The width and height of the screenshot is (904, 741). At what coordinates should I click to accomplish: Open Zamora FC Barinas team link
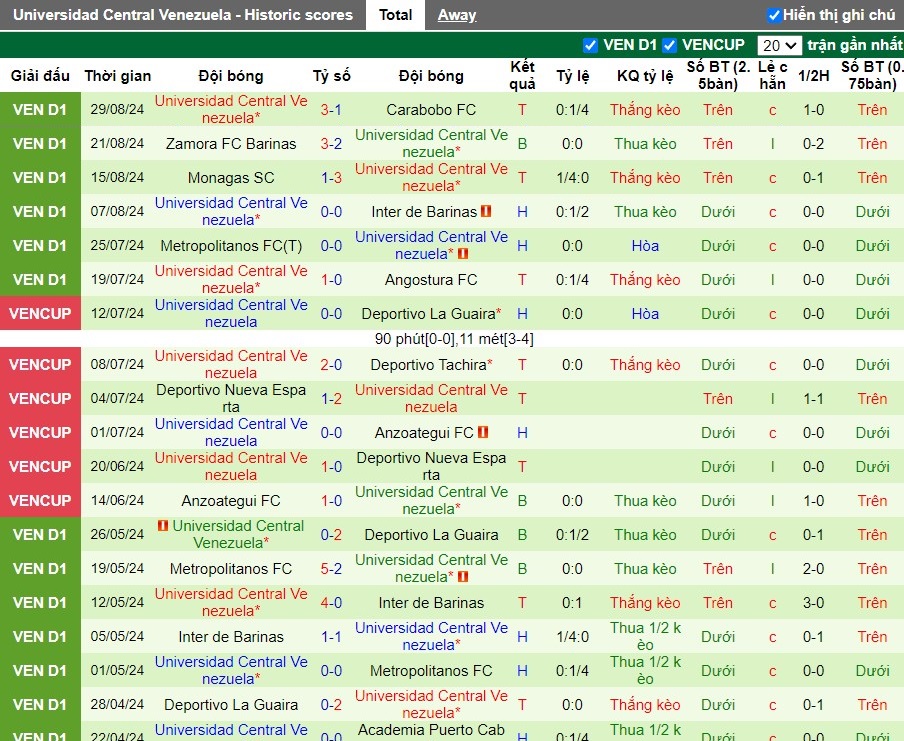click(231, 144)
